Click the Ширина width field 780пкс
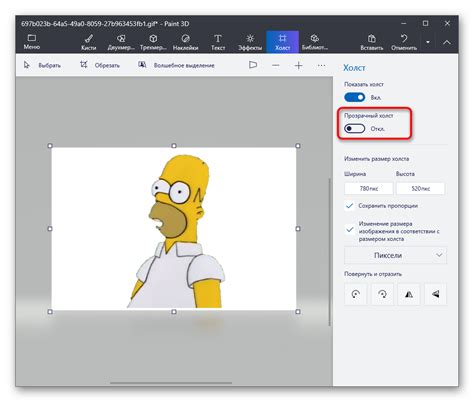Image resolution: width=474 pixels, height=402 pixels. tap(368, 189)
